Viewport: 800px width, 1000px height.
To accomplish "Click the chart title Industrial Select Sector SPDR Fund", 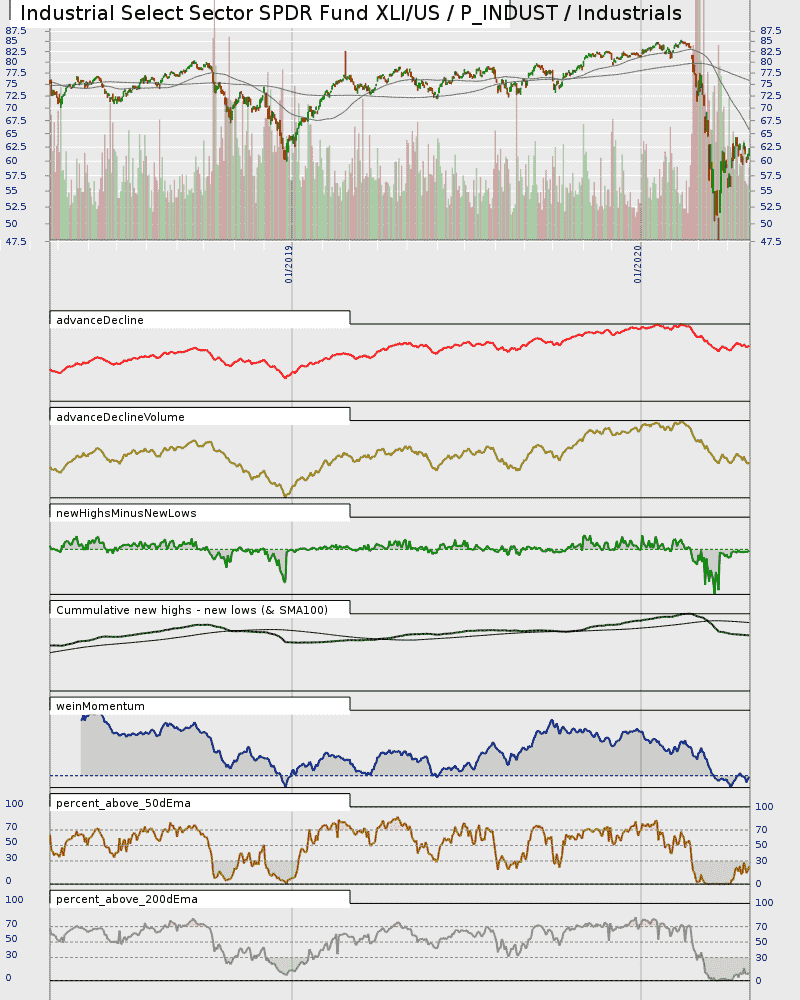I will (x=351, y=13).
